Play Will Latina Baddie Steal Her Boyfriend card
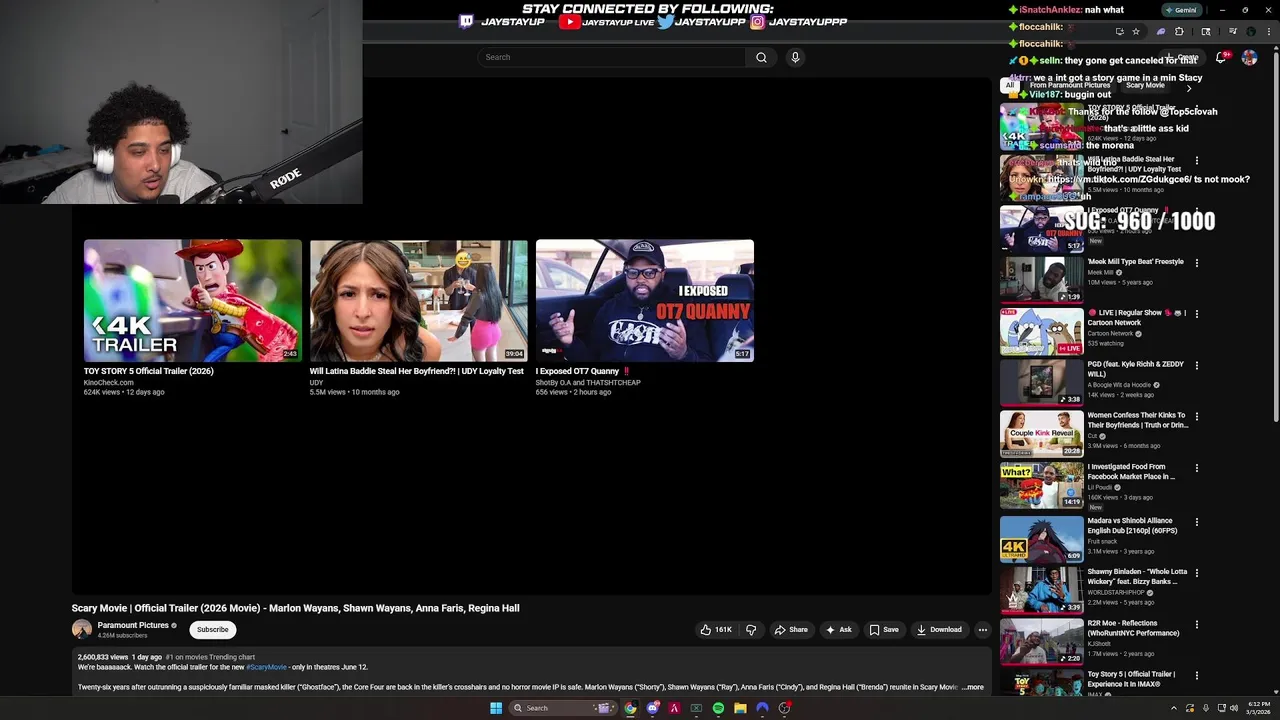1280x720 pixels. pyautogui.click(x=418, y=300)
